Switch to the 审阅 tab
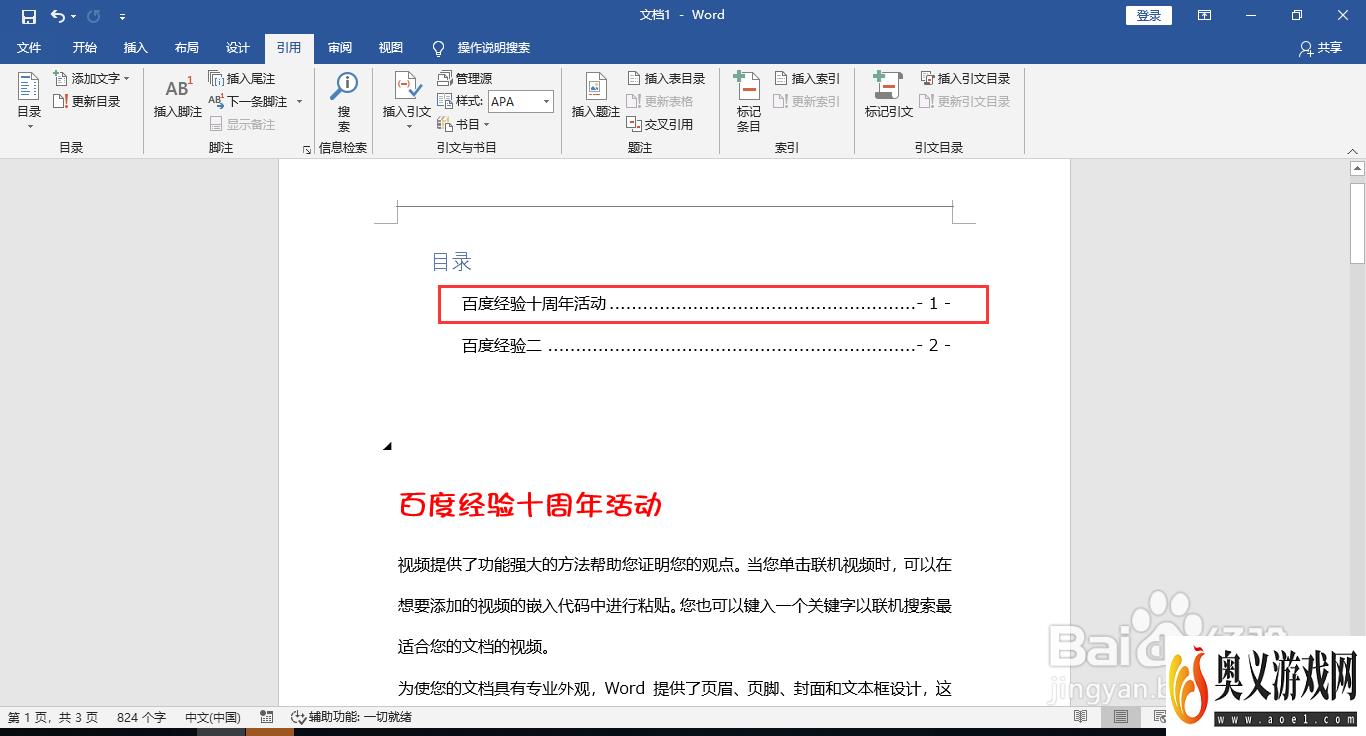This screenshot has height=736, width=1366. click(340, 48)
